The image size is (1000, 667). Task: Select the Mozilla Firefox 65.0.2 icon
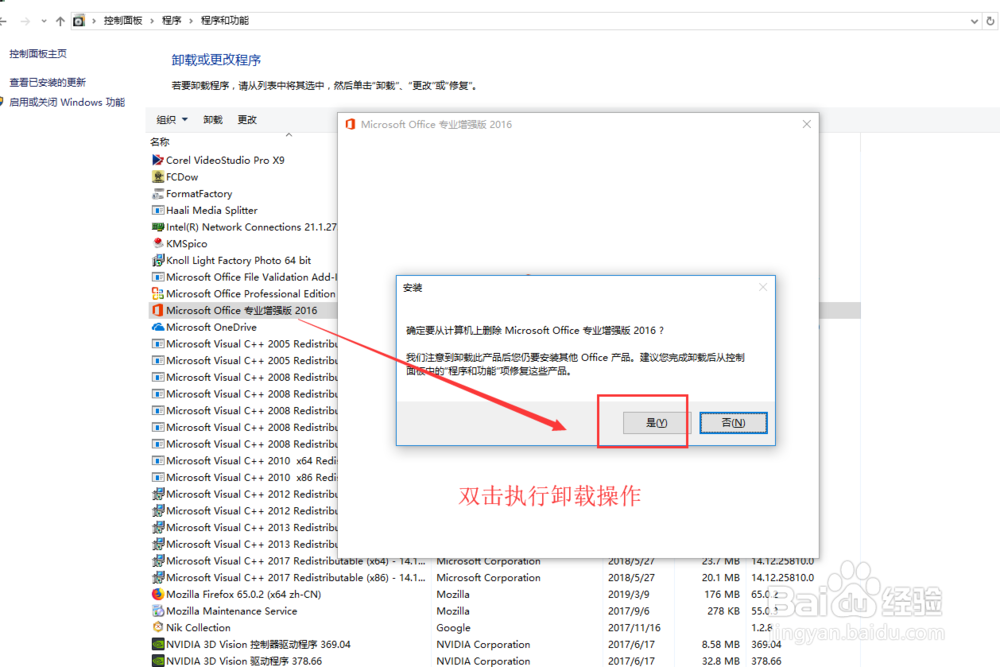click(158, 594)
